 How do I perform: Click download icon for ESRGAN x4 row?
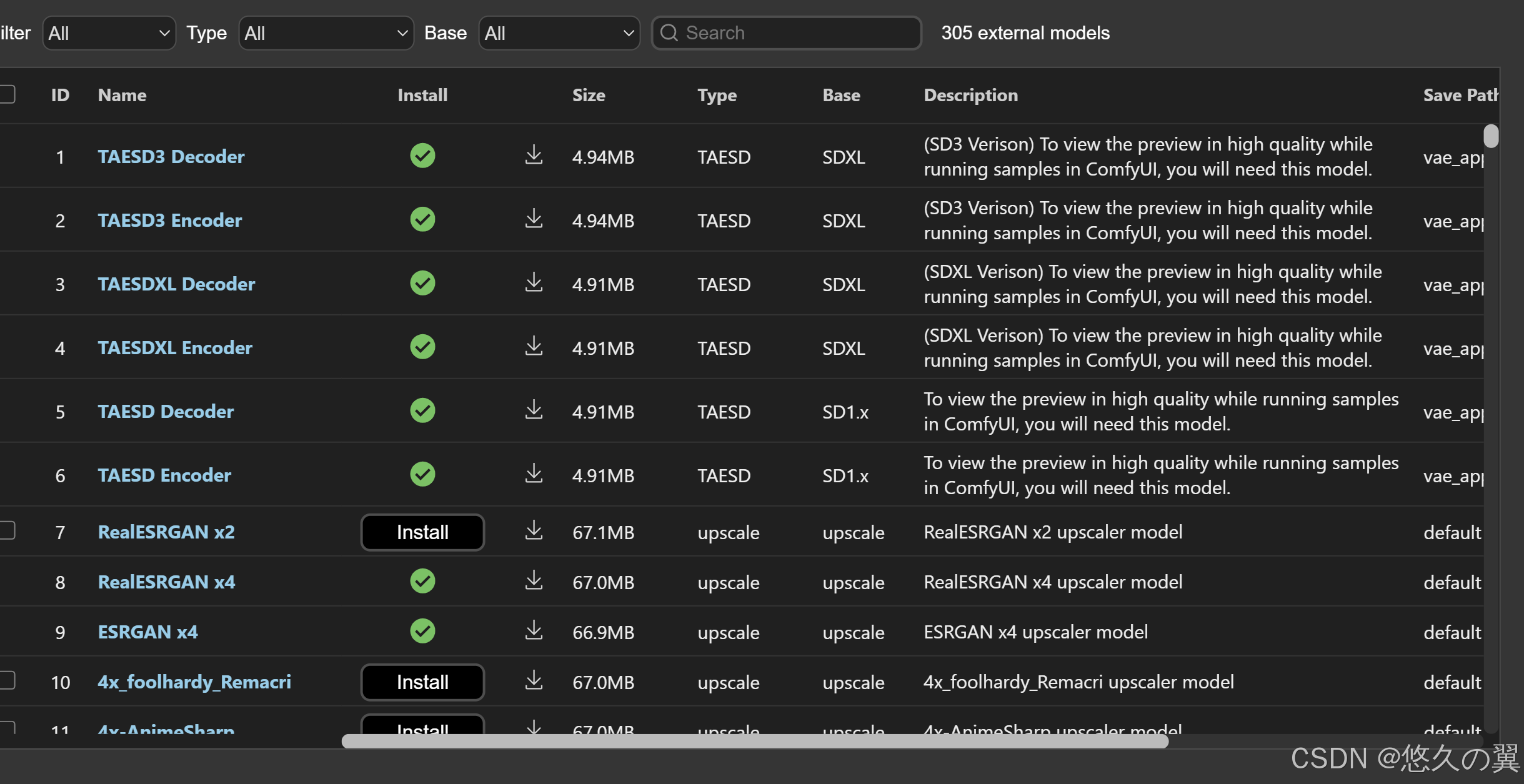(x=533, y=631)
